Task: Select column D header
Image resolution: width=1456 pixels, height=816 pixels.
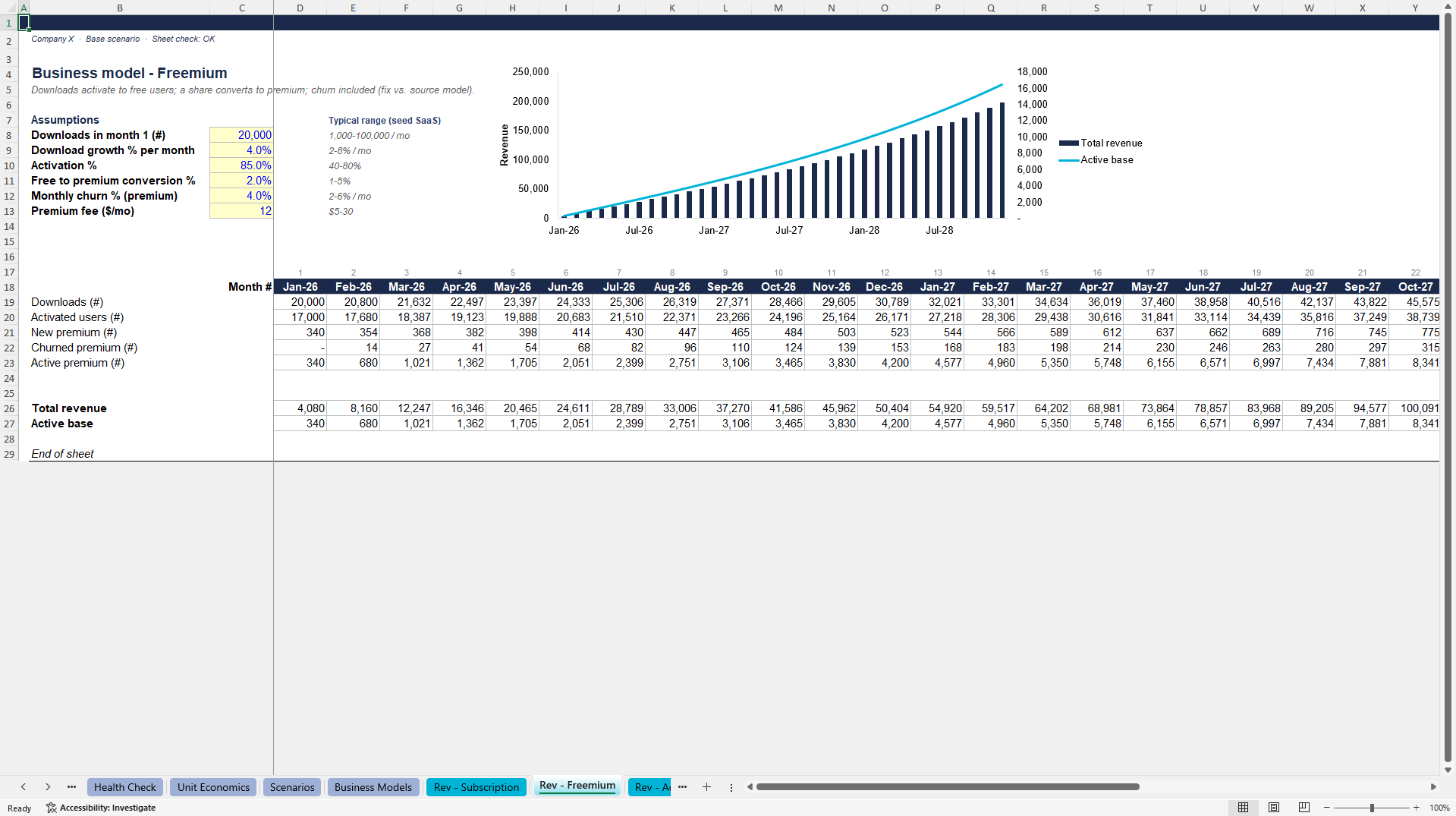Action: point(300,8)
